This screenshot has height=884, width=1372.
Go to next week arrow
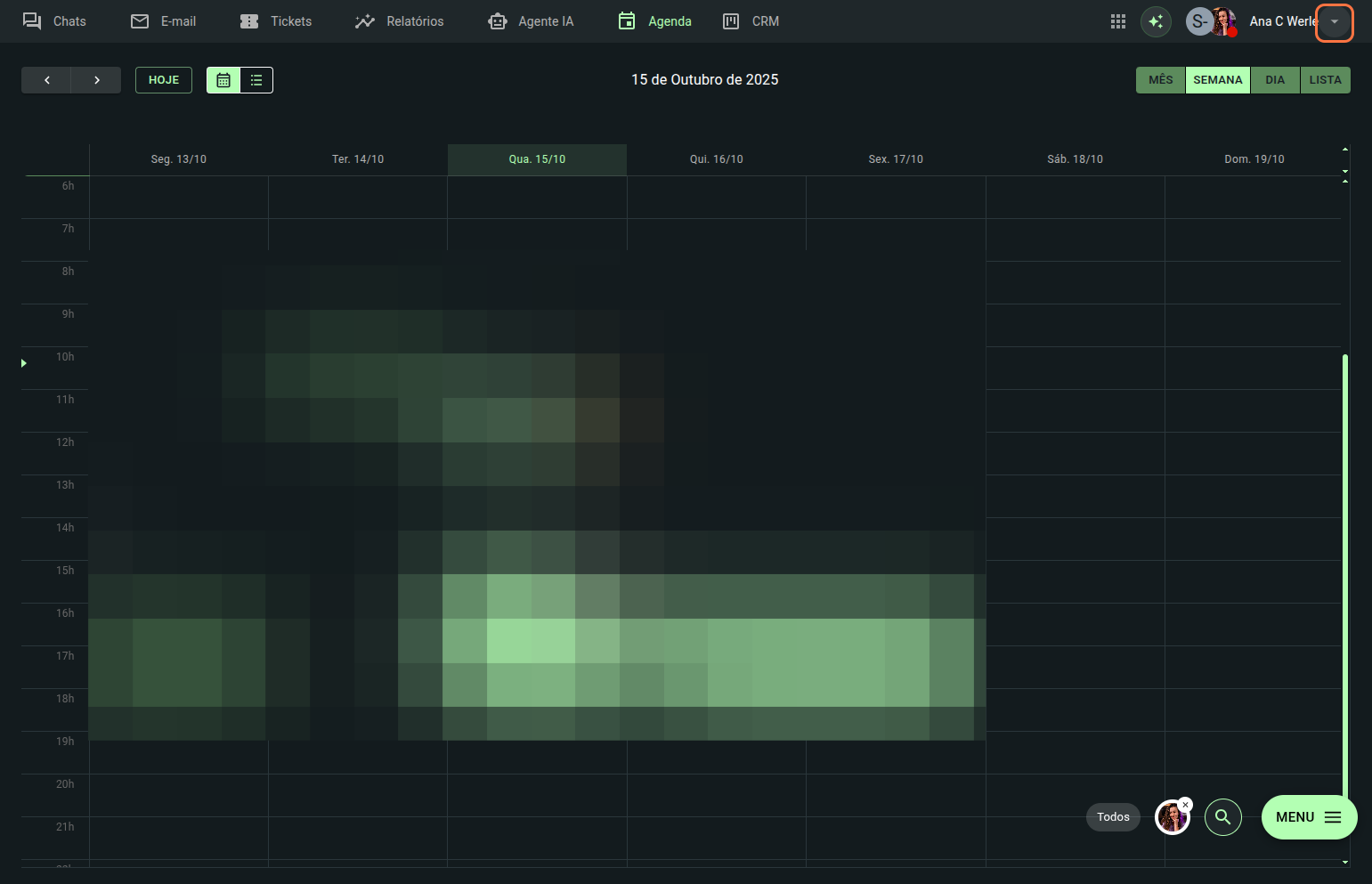tap(96, 80)
